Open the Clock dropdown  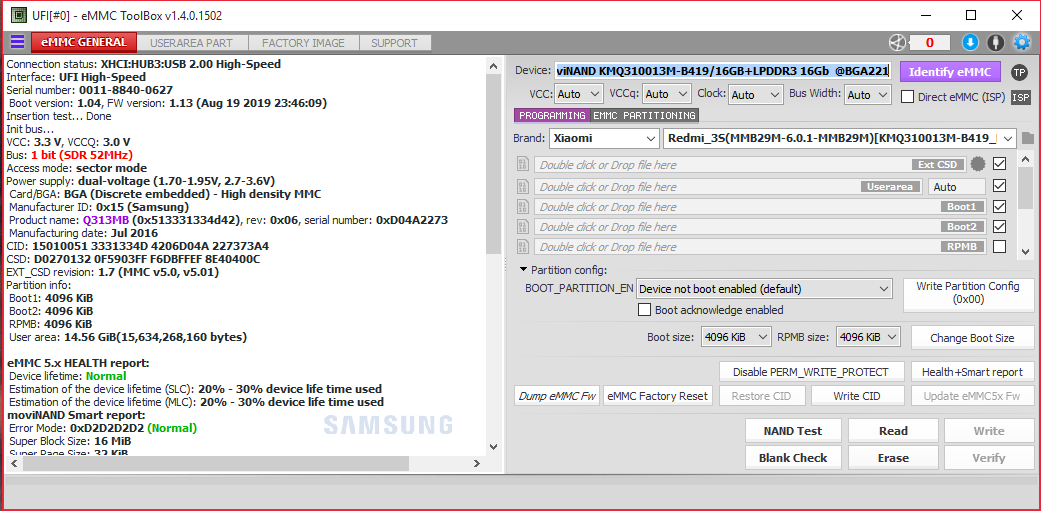click(x=756, y=94)
